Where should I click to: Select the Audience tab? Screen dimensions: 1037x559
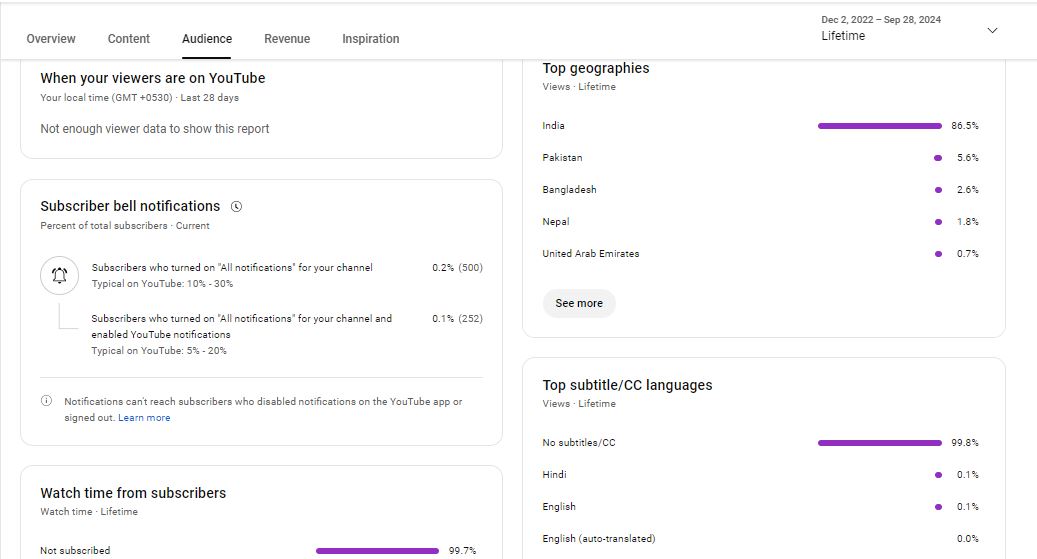pos(207,39)
